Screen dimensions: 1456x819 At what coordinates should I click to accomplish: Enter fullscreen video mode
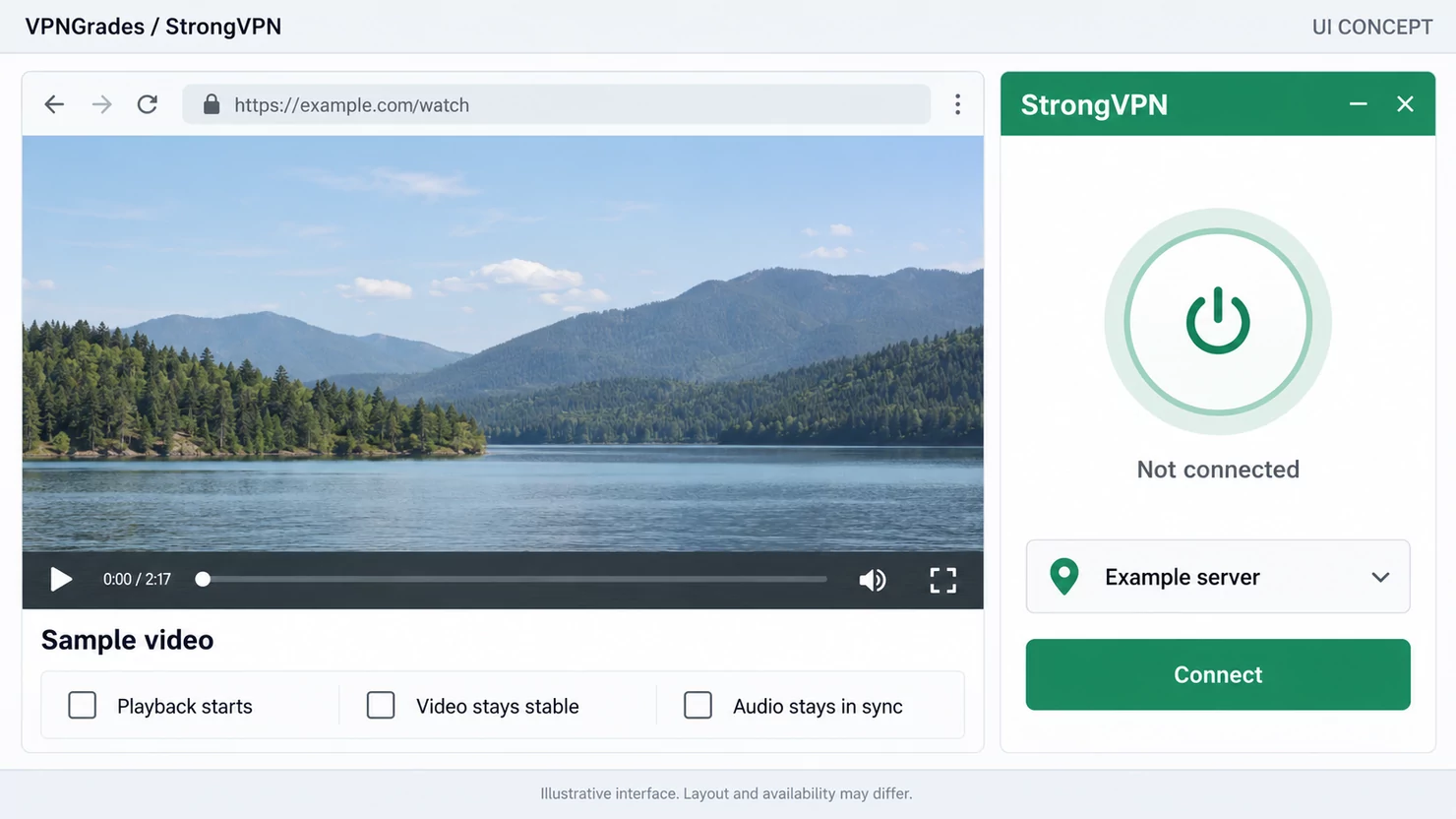point(942,580)
